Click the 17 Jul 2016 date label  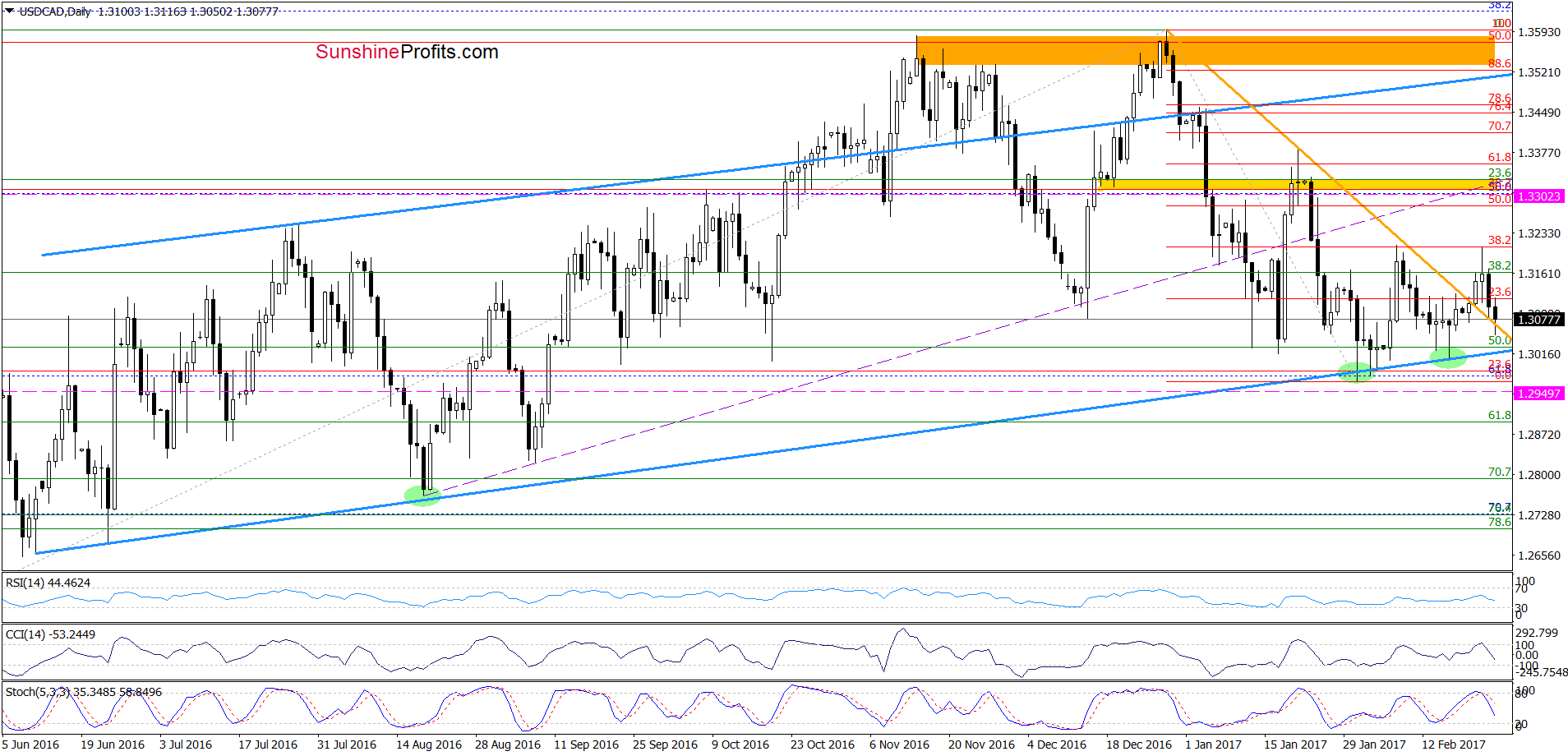pos(268,744)
